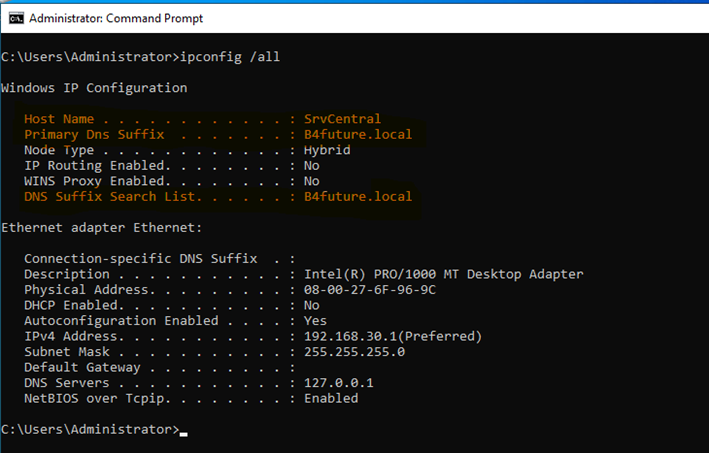This screenshot has height=453, width=709.
Task: Click the DHCP Enabled No value
Action: point(311,305)
